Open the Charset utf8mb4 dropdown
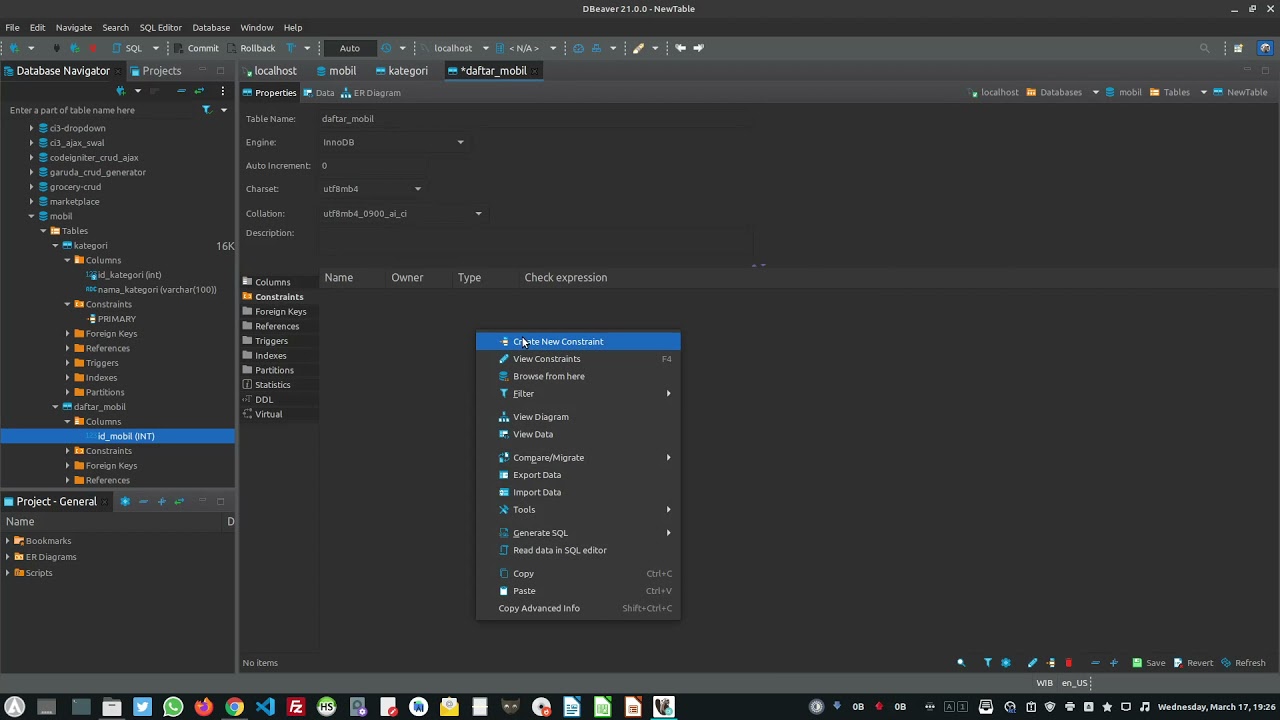Screen dimensions: 1280x720 (x=372, y=189)
